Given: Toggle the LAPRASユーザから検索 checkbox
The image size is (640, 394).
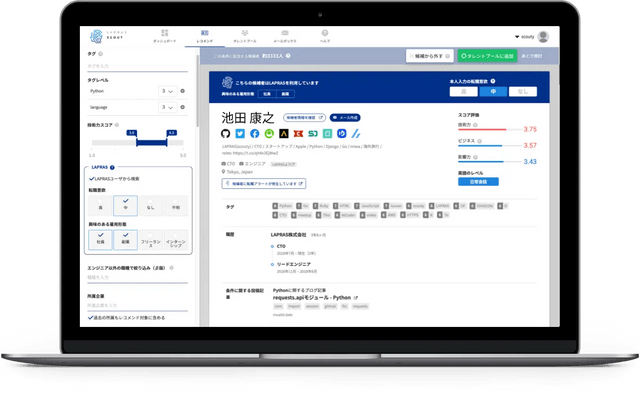Looking at the screenshot, I should (x=91, y=178).
